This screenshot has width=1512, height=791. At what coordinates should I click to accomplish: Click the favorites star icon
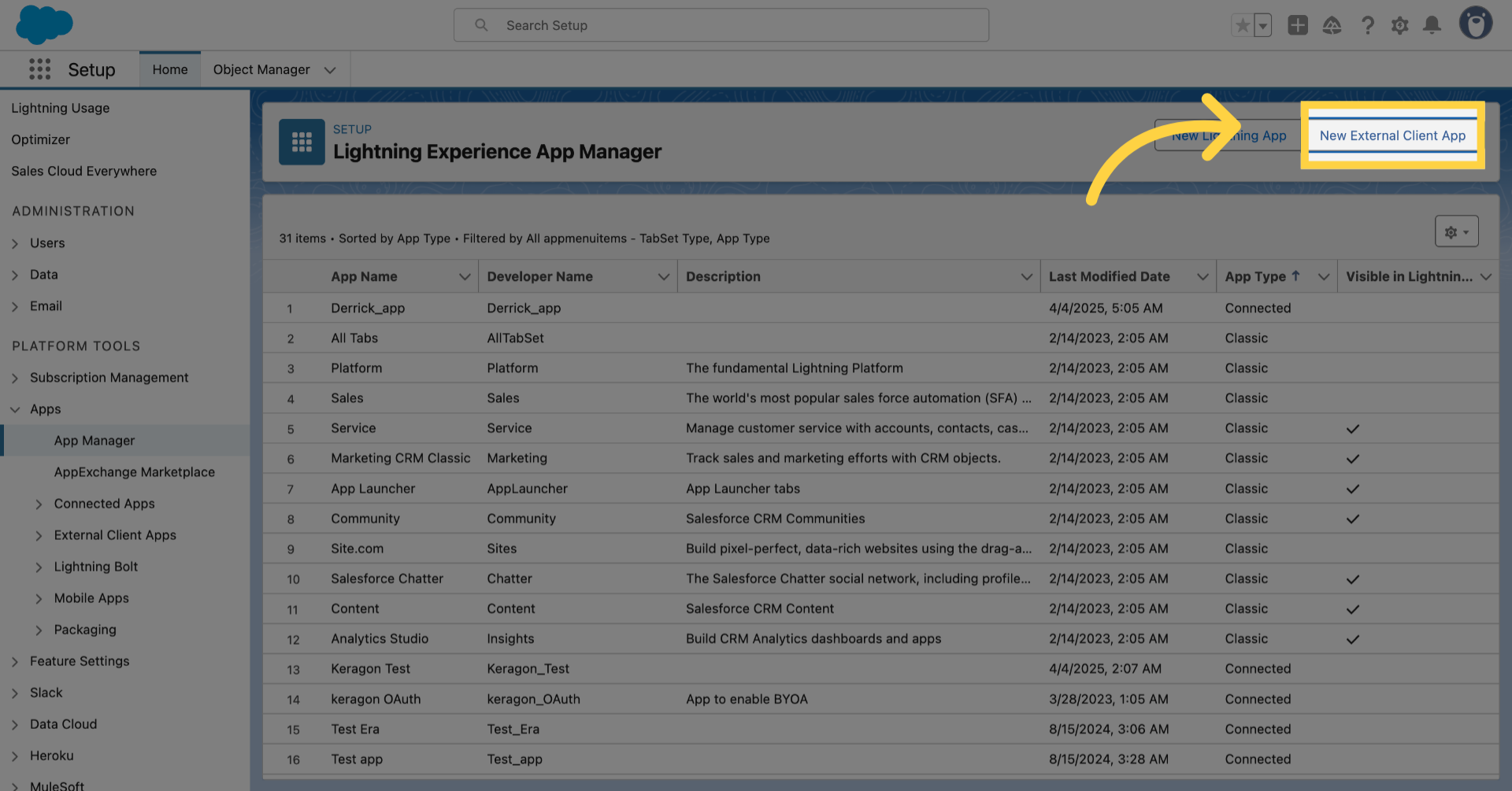point(1243,25)
